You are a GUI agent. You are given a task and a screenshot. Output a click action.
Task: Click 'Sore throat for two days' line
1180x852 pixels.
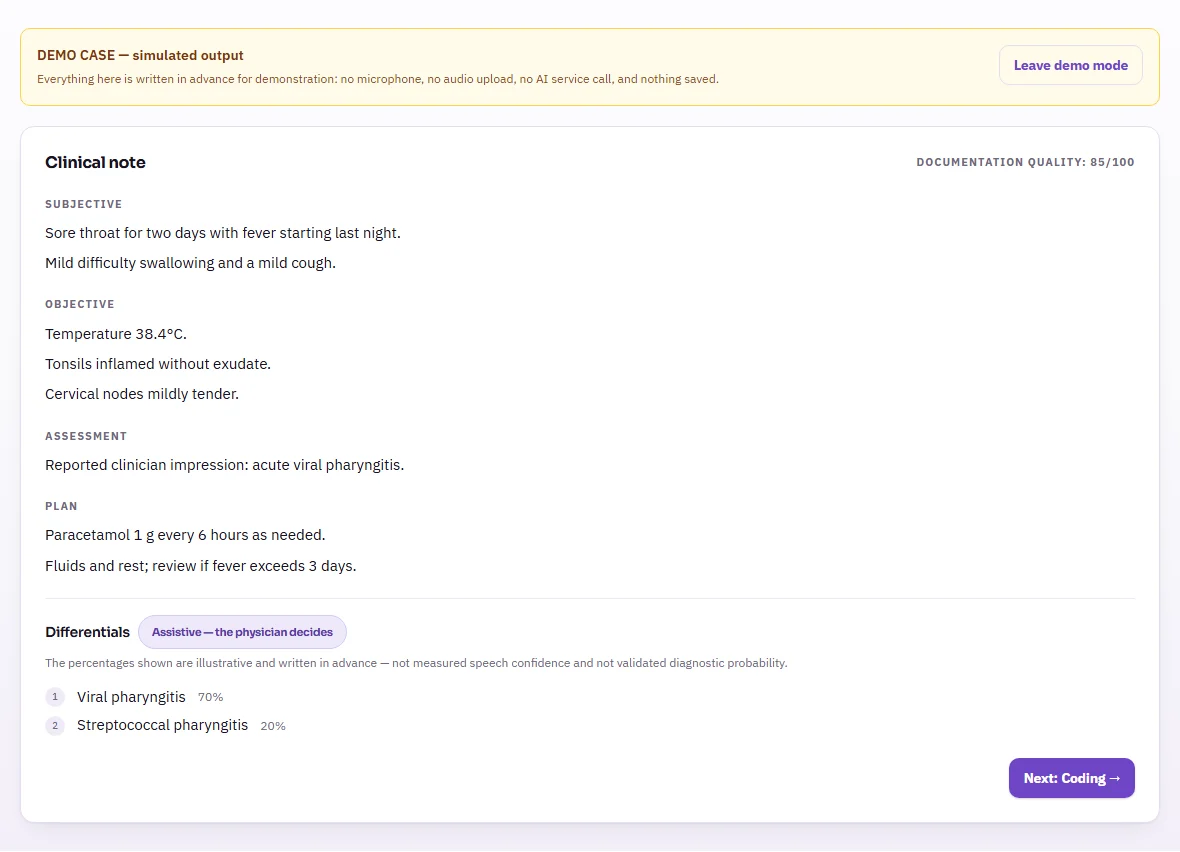(x=223, y=233)
